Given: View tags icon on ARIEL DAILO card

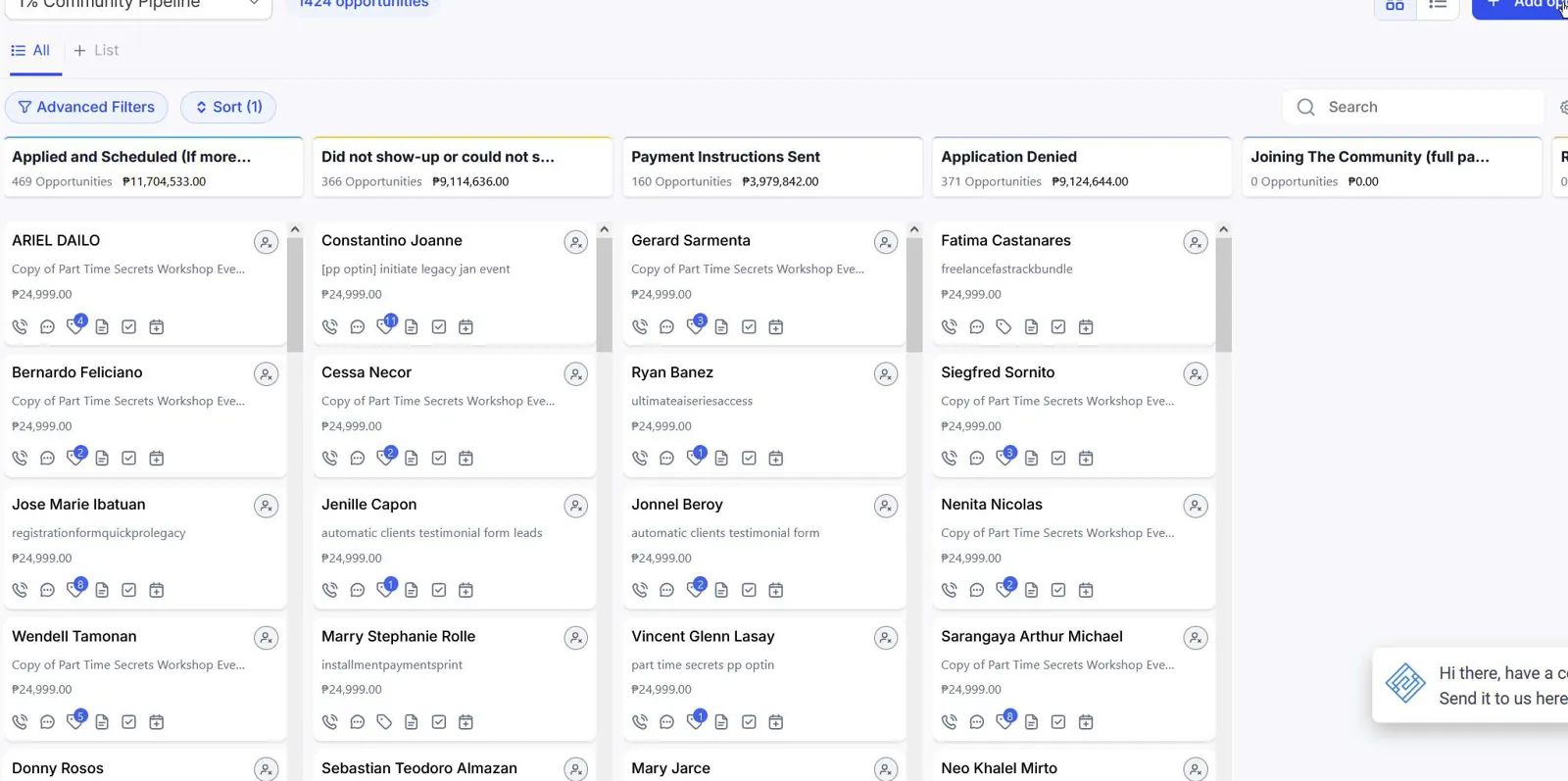Looking at the screenshot, I should click(x=74, y=326).
